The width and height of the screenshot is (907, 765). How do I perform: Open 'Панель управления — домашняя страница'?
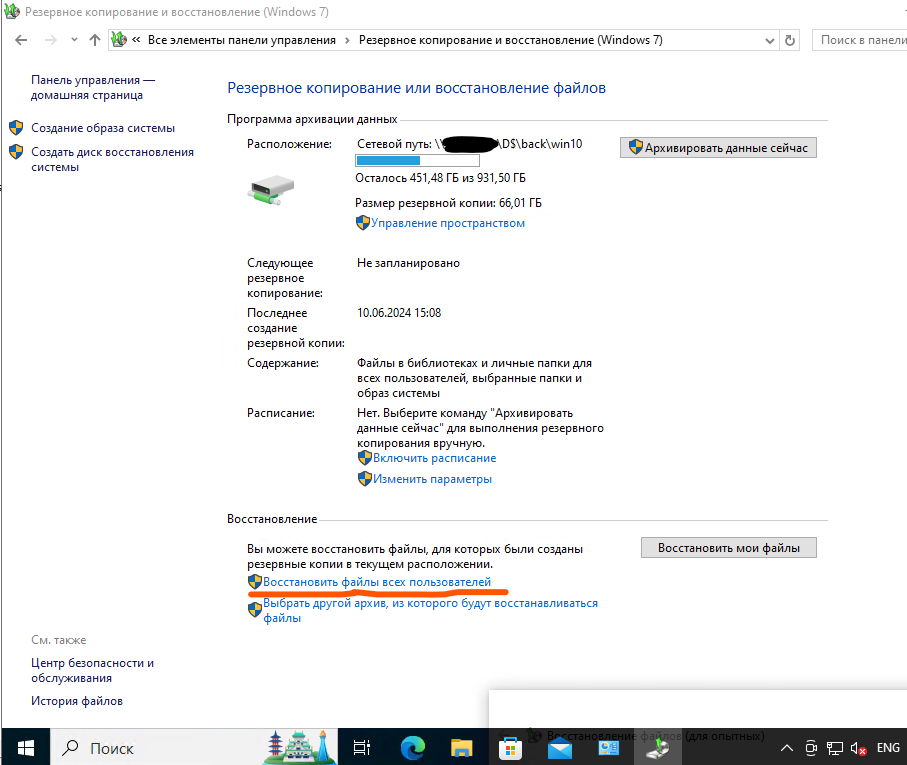point(93,87)
